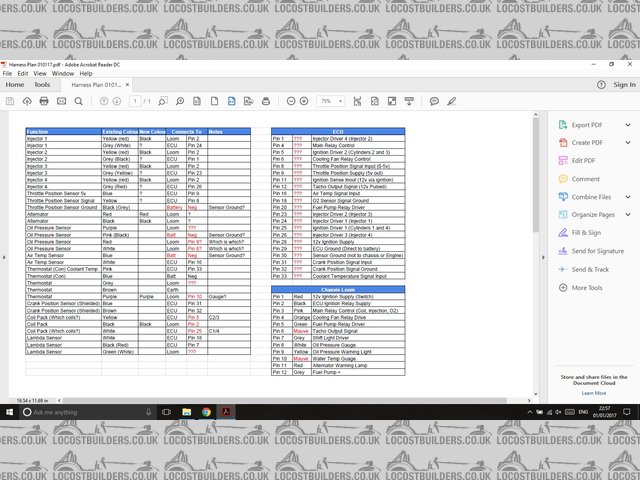640x480 pixels.
Task: Click the Print icon
Action: (x=44, y=101)
